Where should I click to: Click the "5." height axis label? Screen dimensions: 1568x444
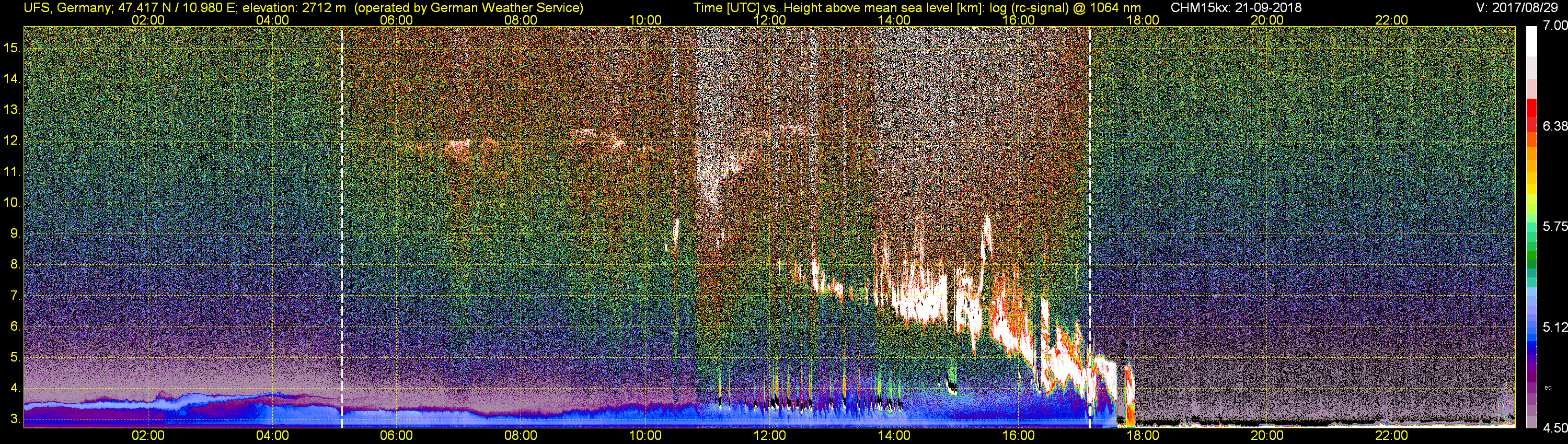point(15,357)
